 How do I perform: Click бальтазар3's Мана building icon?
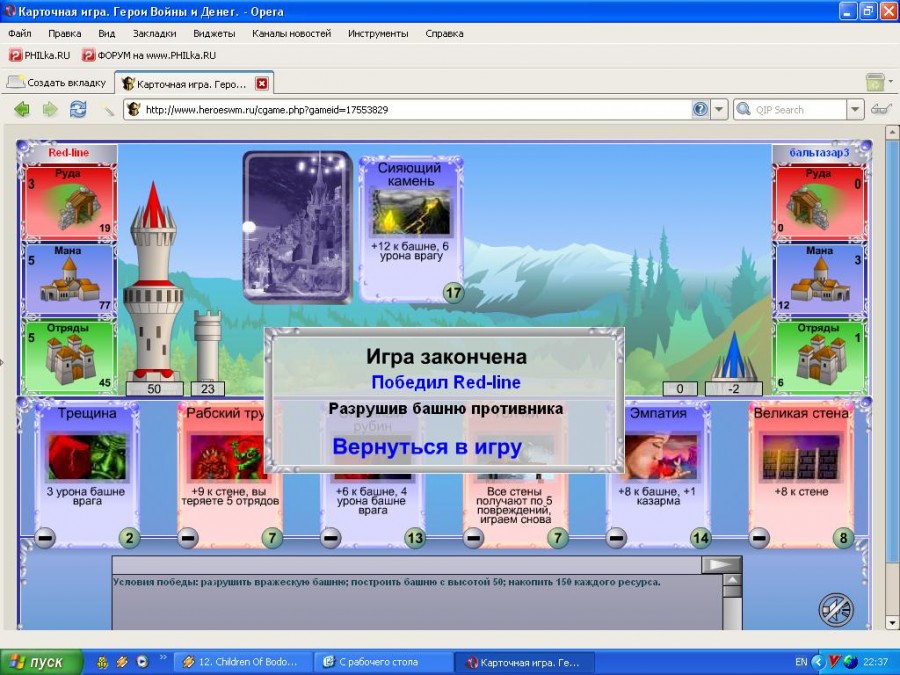click(x=821, y=281)
